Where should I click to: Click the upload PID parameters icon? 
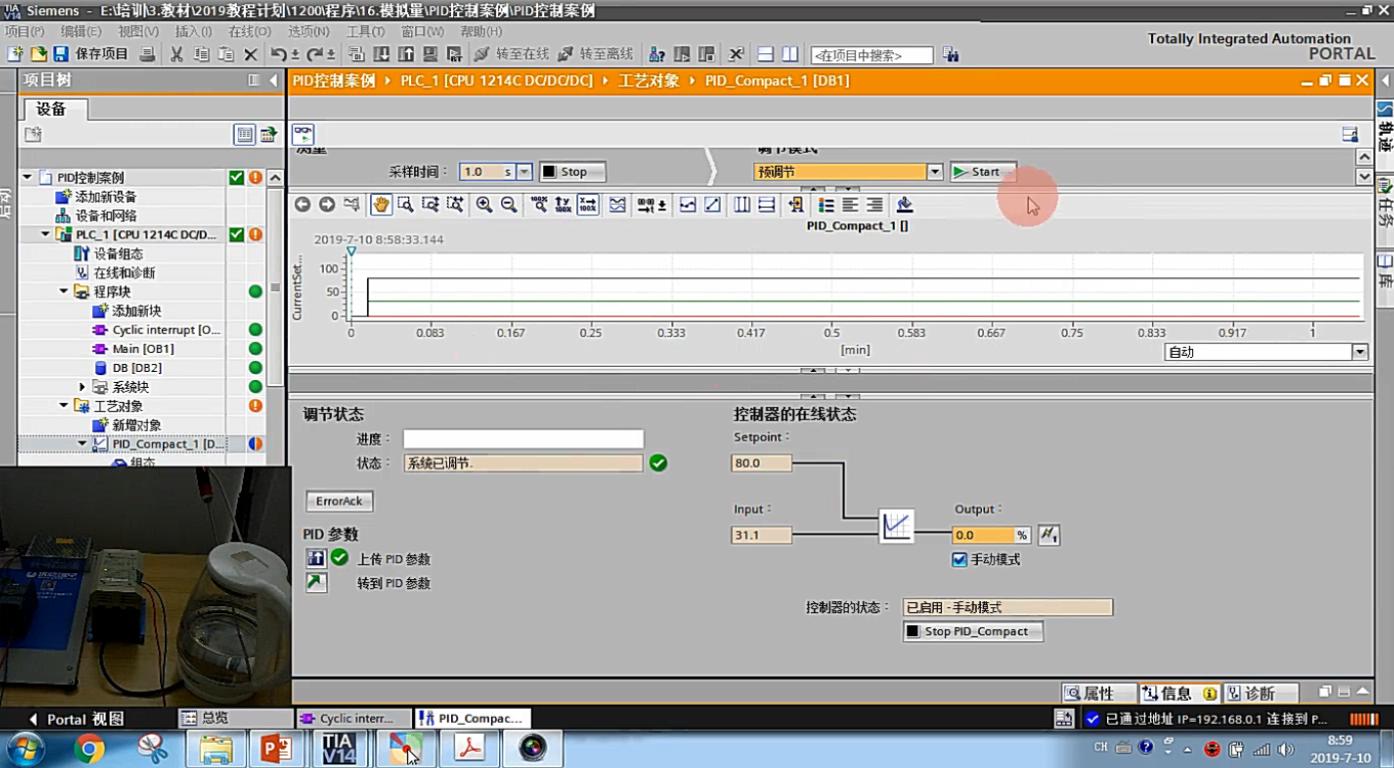click(316, 558)
